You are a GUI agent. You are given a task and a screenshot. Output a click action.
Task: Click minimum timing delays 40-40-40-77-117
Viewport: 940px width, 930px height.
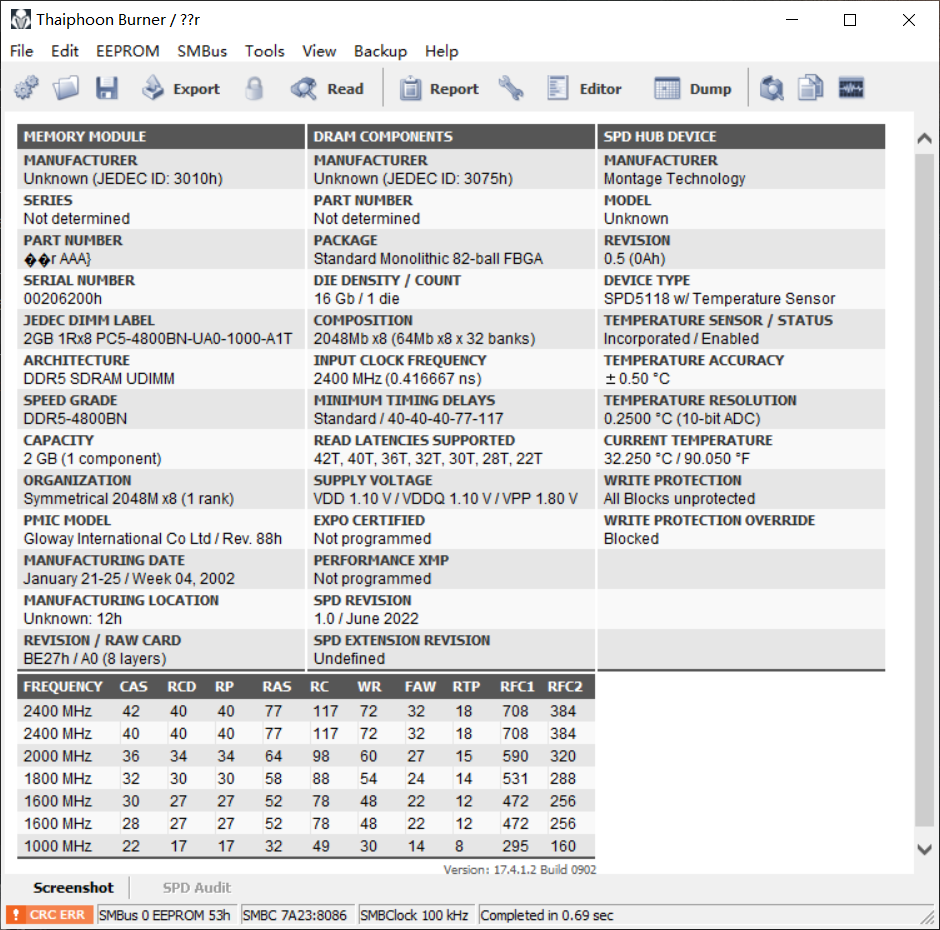click(408, 419)
